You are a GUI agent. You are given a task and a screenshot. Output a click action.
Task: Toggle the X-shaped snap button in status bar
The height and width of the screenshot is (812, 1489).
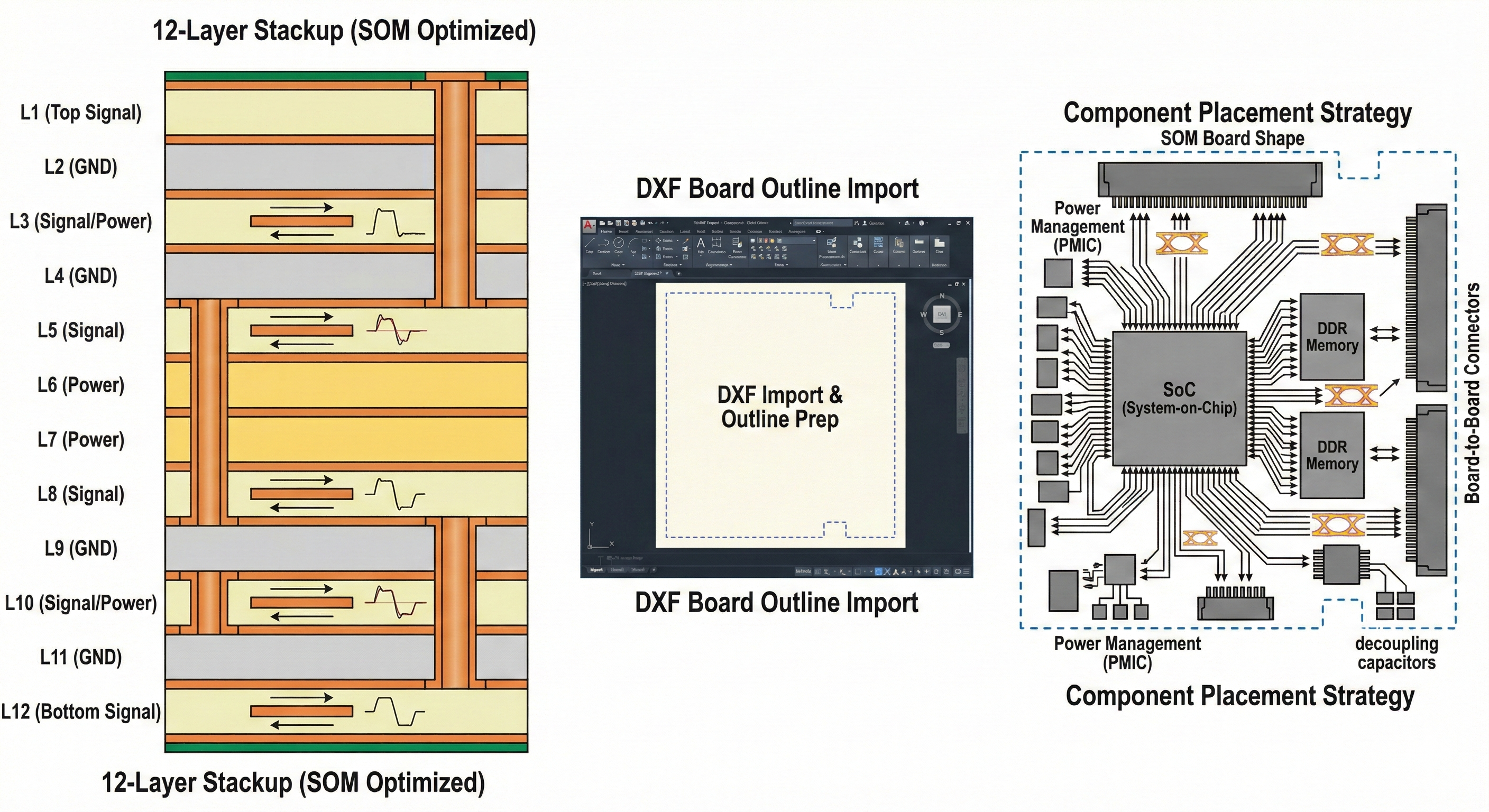click(887, 571)
